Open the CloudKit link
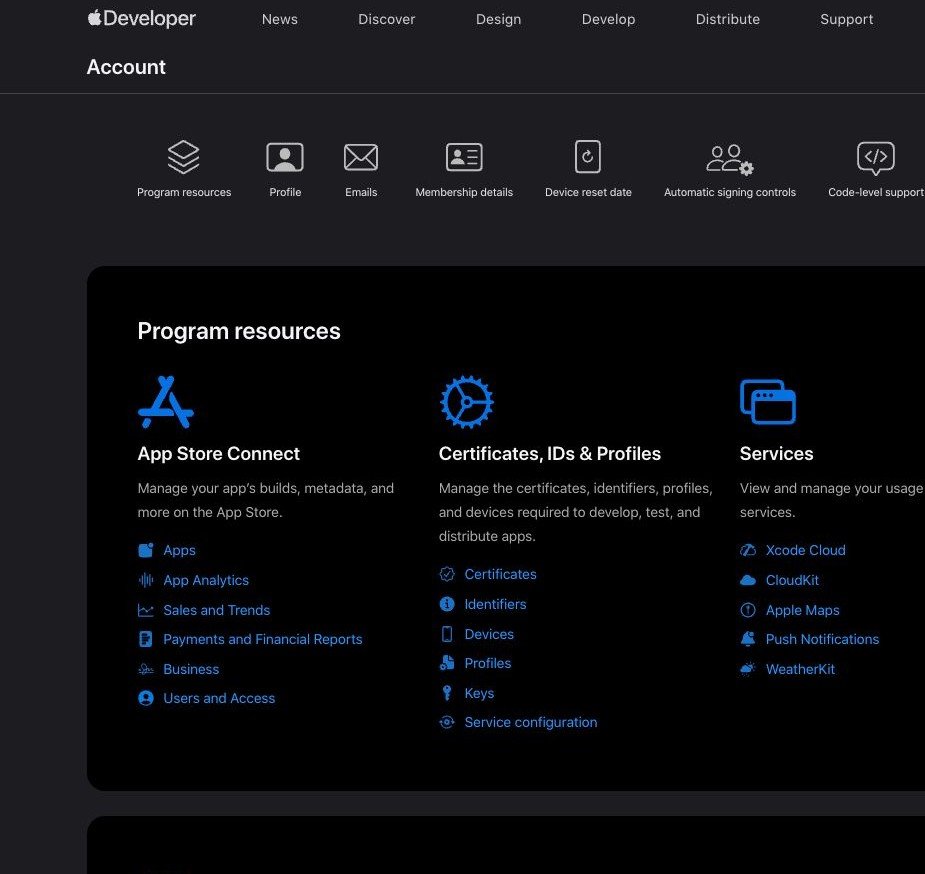925x874 pixels. pyautogui.click(x=792, y=580)
